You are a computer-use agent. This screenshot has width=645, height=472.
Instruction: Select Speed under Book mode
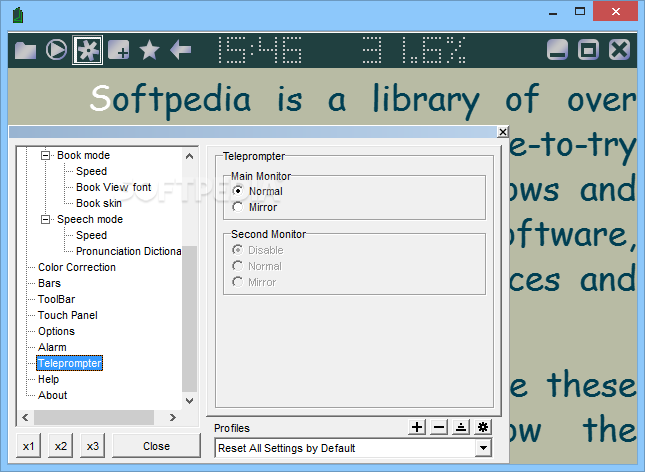click(91, 171)
